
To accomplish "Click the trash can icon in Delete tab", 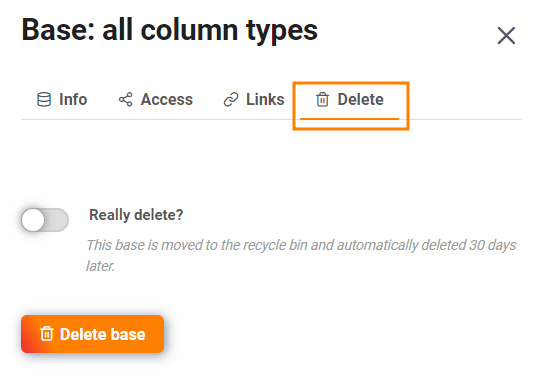I will tap(322, 99).
